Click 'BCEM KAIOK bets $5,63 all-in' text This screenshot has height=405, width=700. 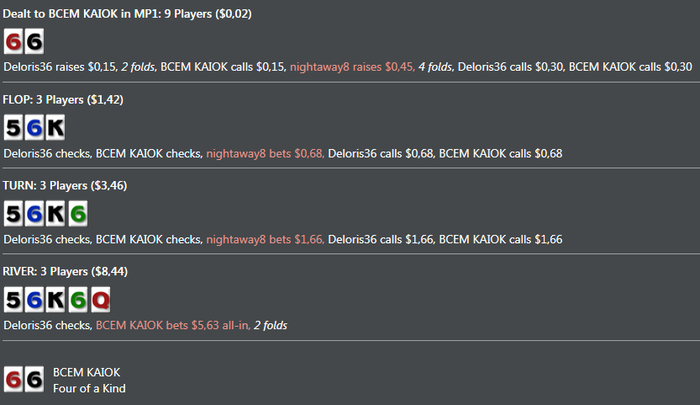[x=171, y=325]
